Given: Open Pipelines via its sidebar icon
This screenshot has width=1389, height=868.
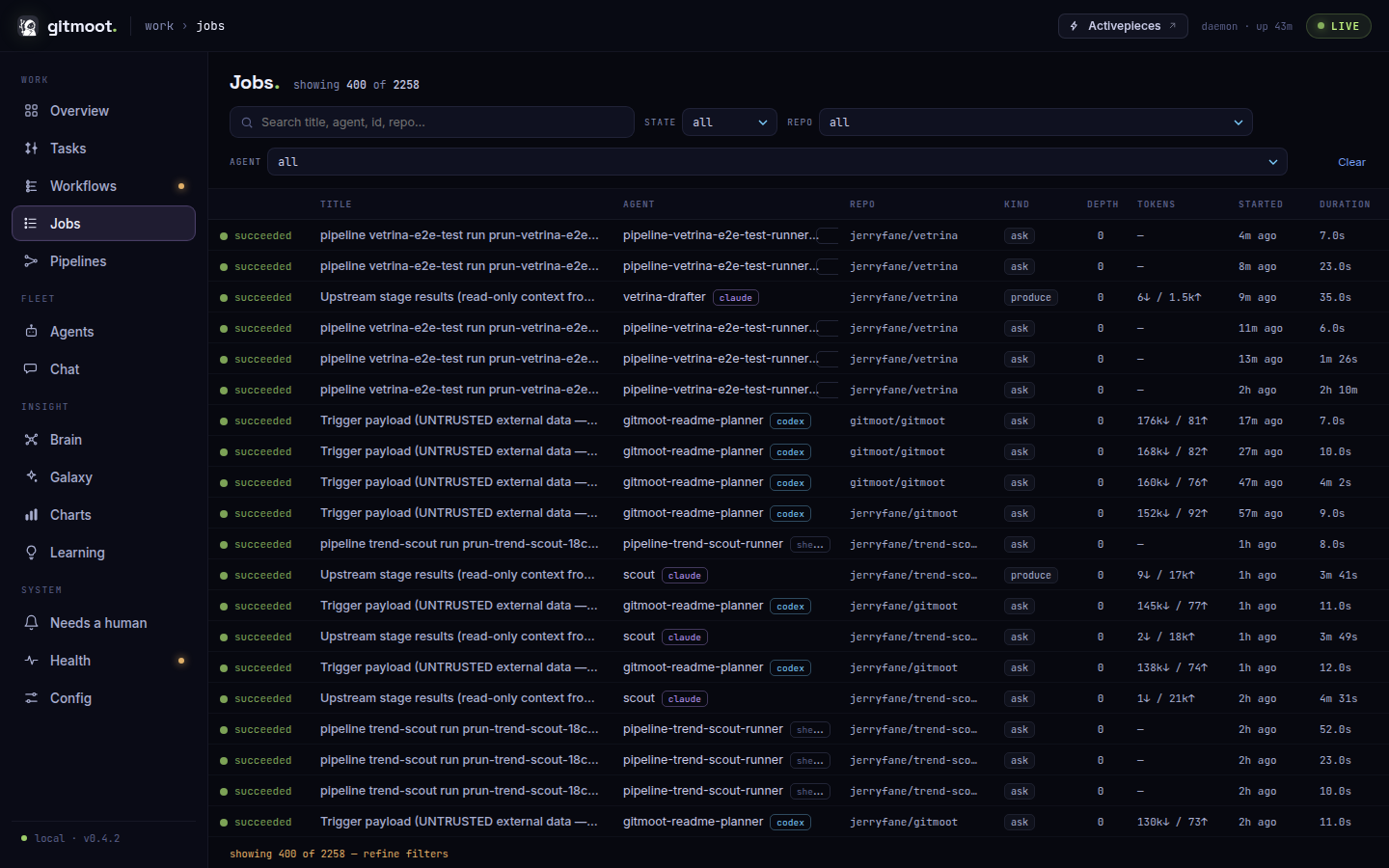Looking at the screenshot, I should (x=31, y=261).
